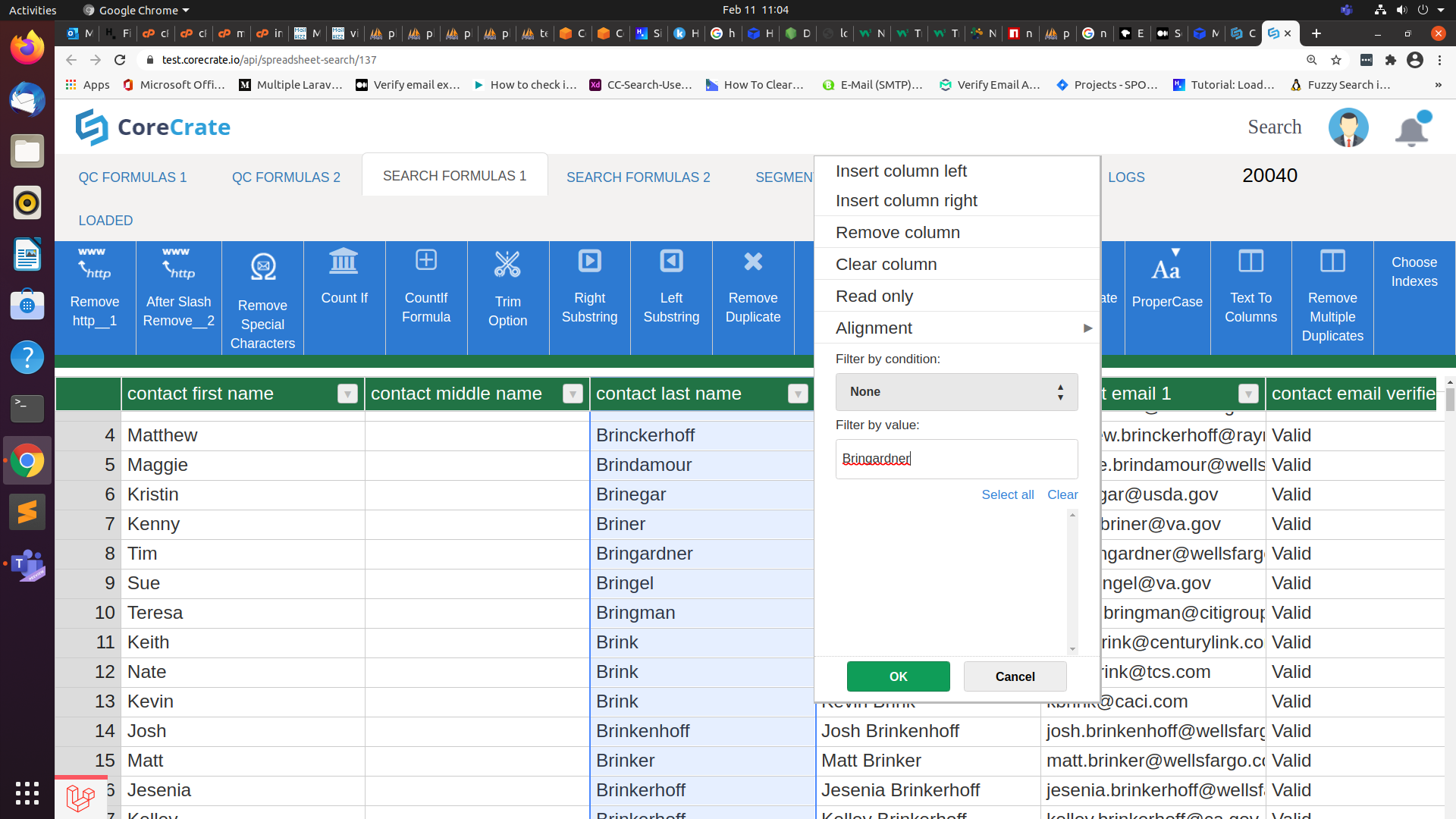Click the Filter by value text field
This screenshot has width=1456, height=819.
pyautogui.click(x=956, y=459)
